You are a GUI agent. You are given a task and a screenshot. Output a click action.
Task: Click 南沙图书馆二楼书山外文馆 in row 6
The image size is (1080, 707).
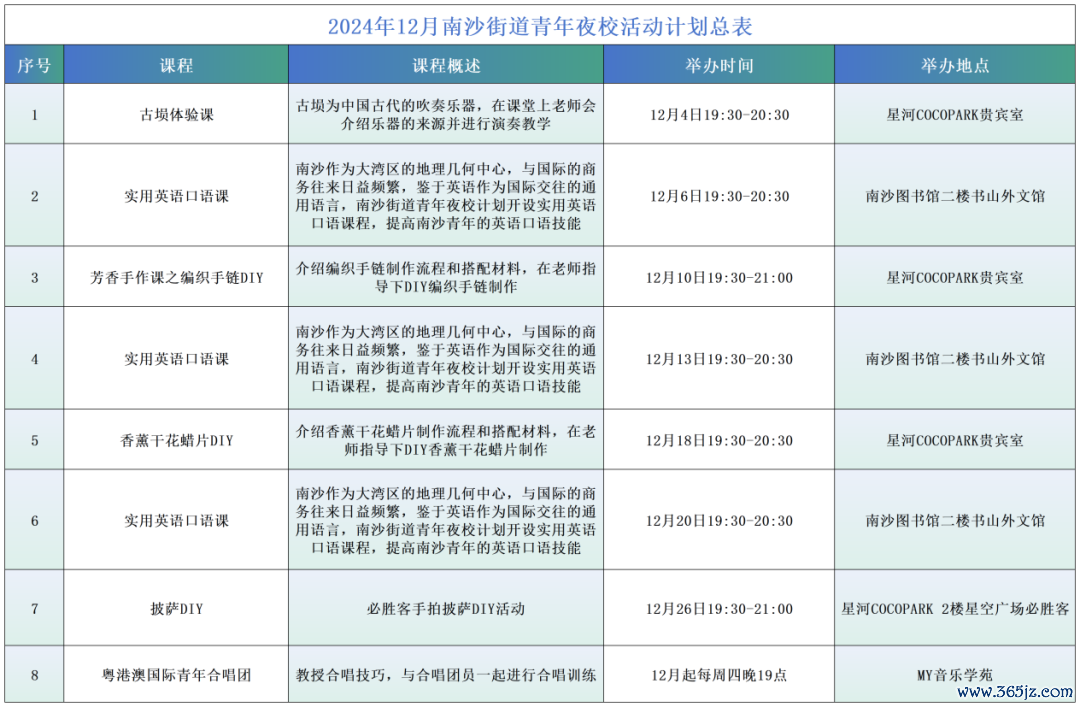(955, 520)
